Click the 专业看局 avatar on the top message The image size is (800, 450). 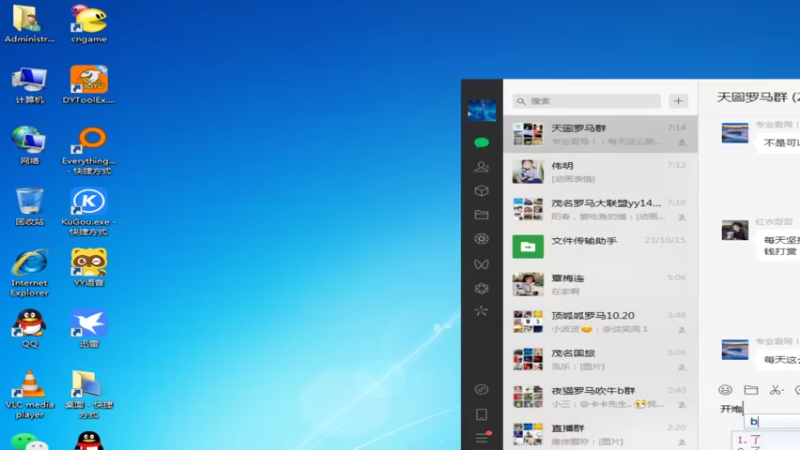coord(735,133)
